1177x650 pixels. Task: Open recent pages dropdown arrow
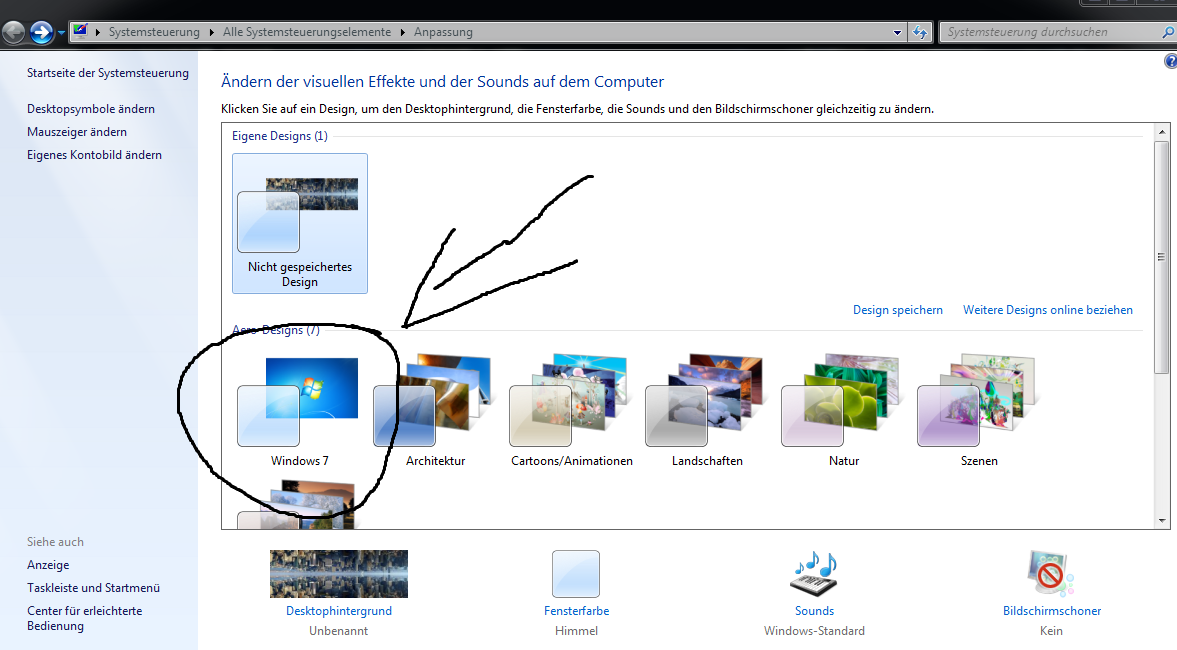pyautogui.click(x=62, y=33)
